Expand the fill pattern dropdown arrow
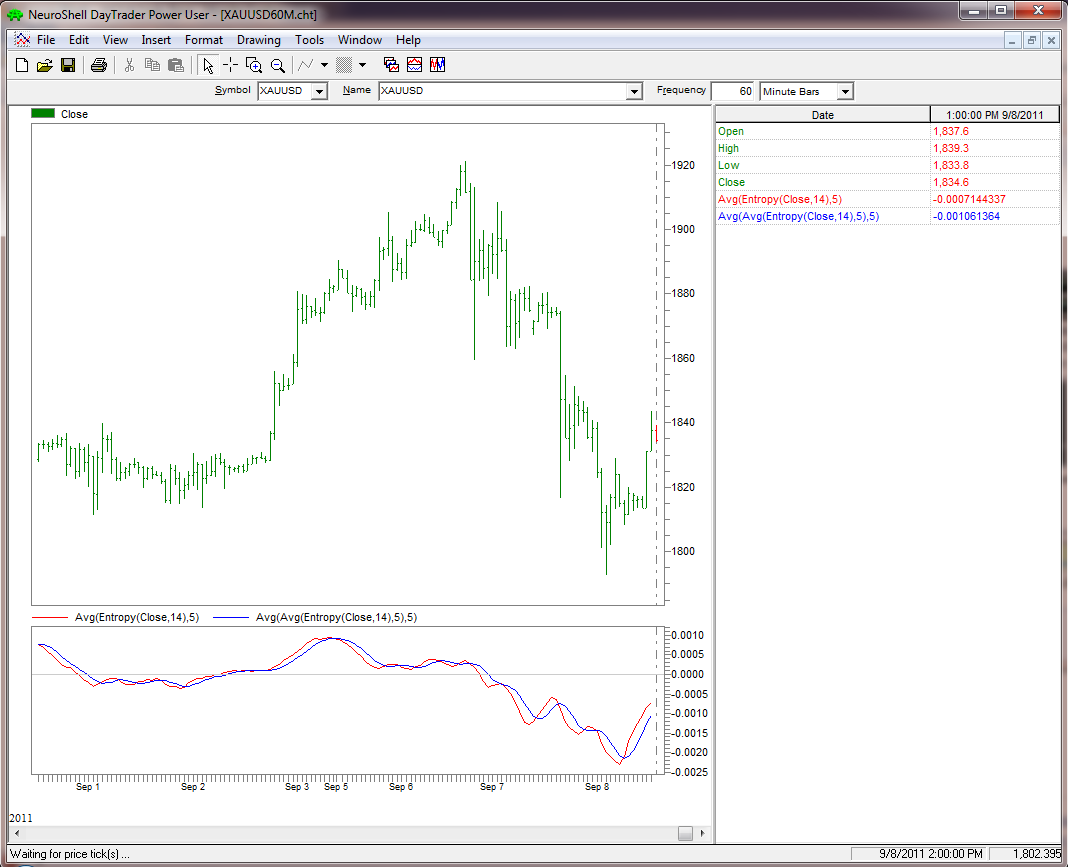1068x867 pixels. tap(362, 65)
